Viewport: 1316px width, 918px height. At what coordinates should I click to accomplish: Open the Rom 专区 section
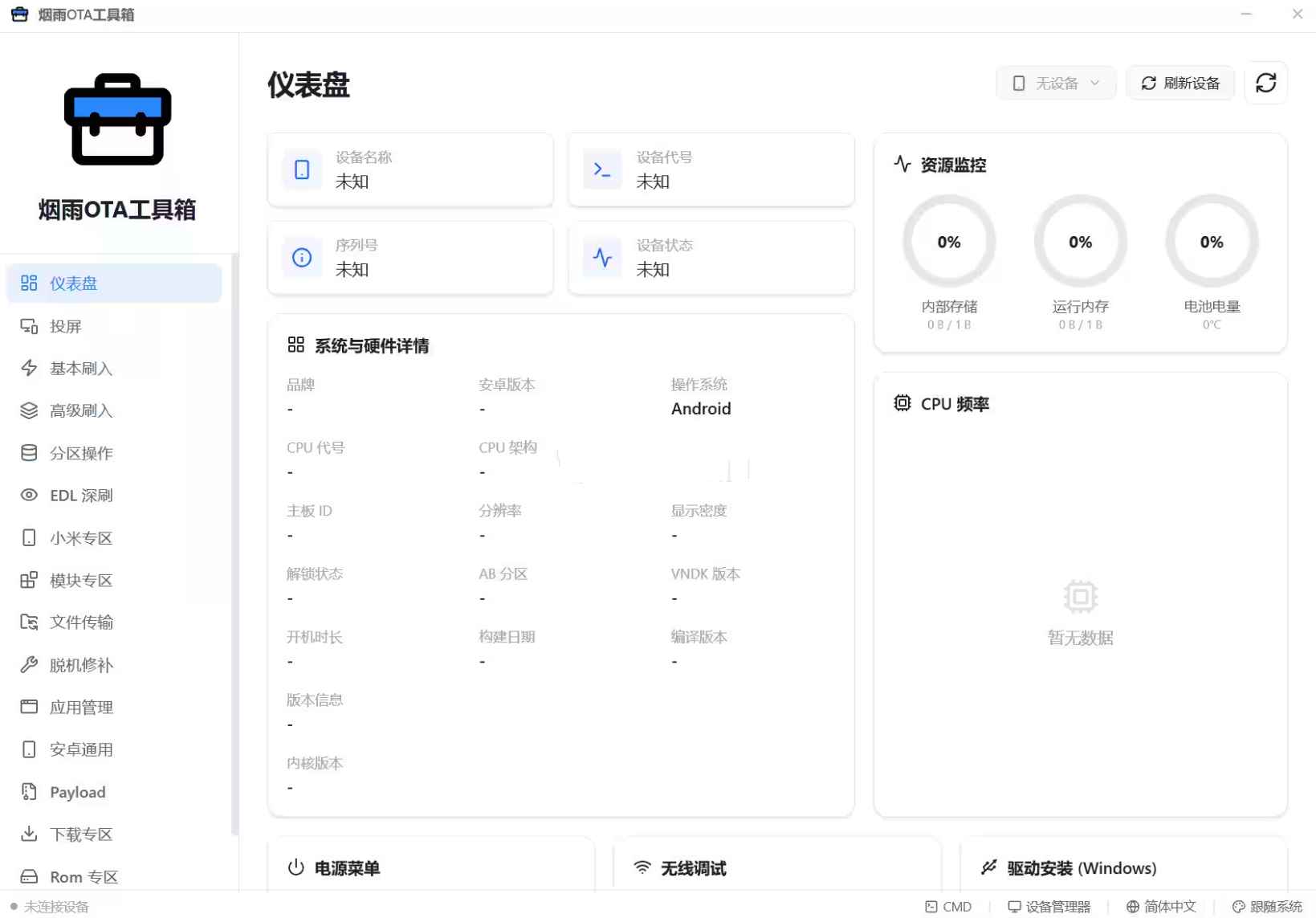83,876
